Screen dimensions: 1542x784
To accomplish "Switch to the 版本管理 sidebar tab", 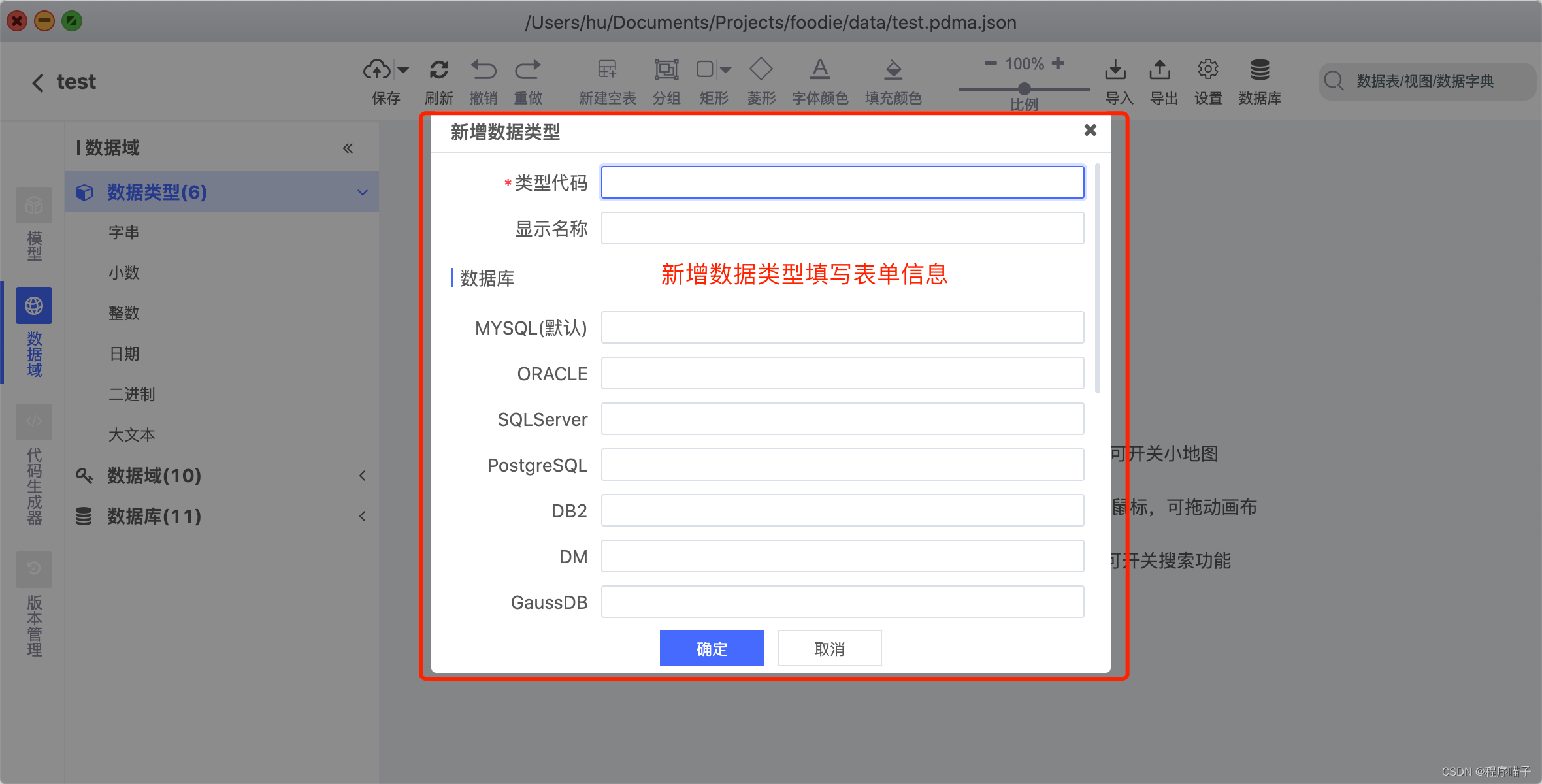I will point(34,604).
